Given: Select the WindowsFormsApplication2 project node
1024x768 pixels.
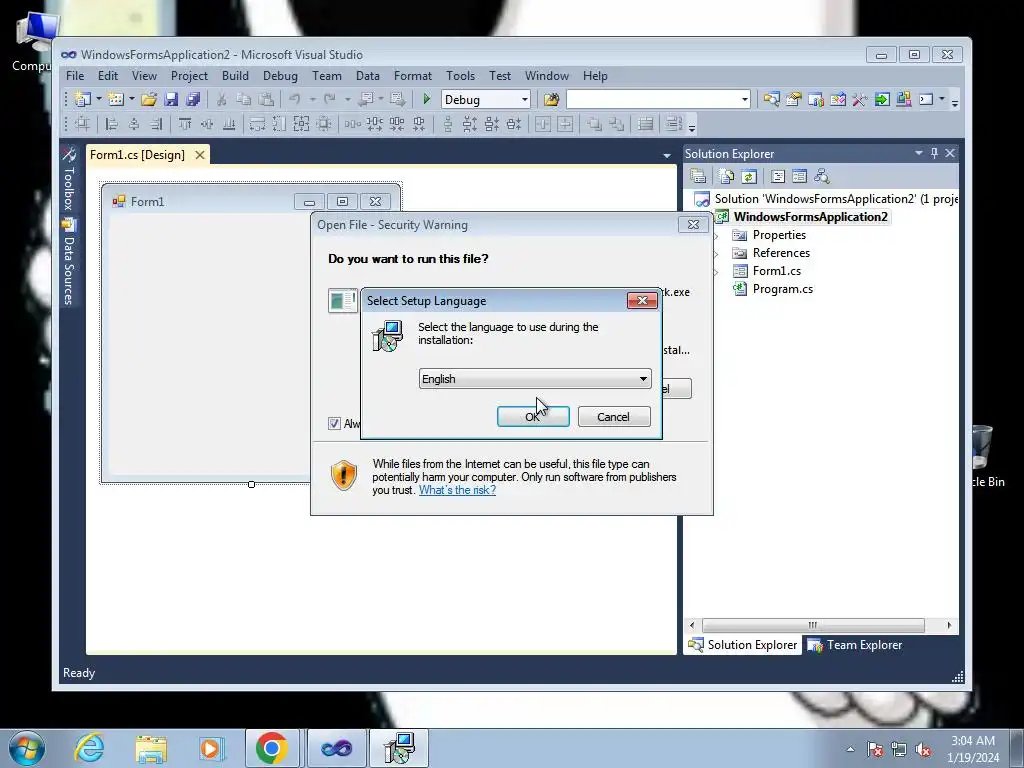Looking at the screenshot, I should click(810, 217).
